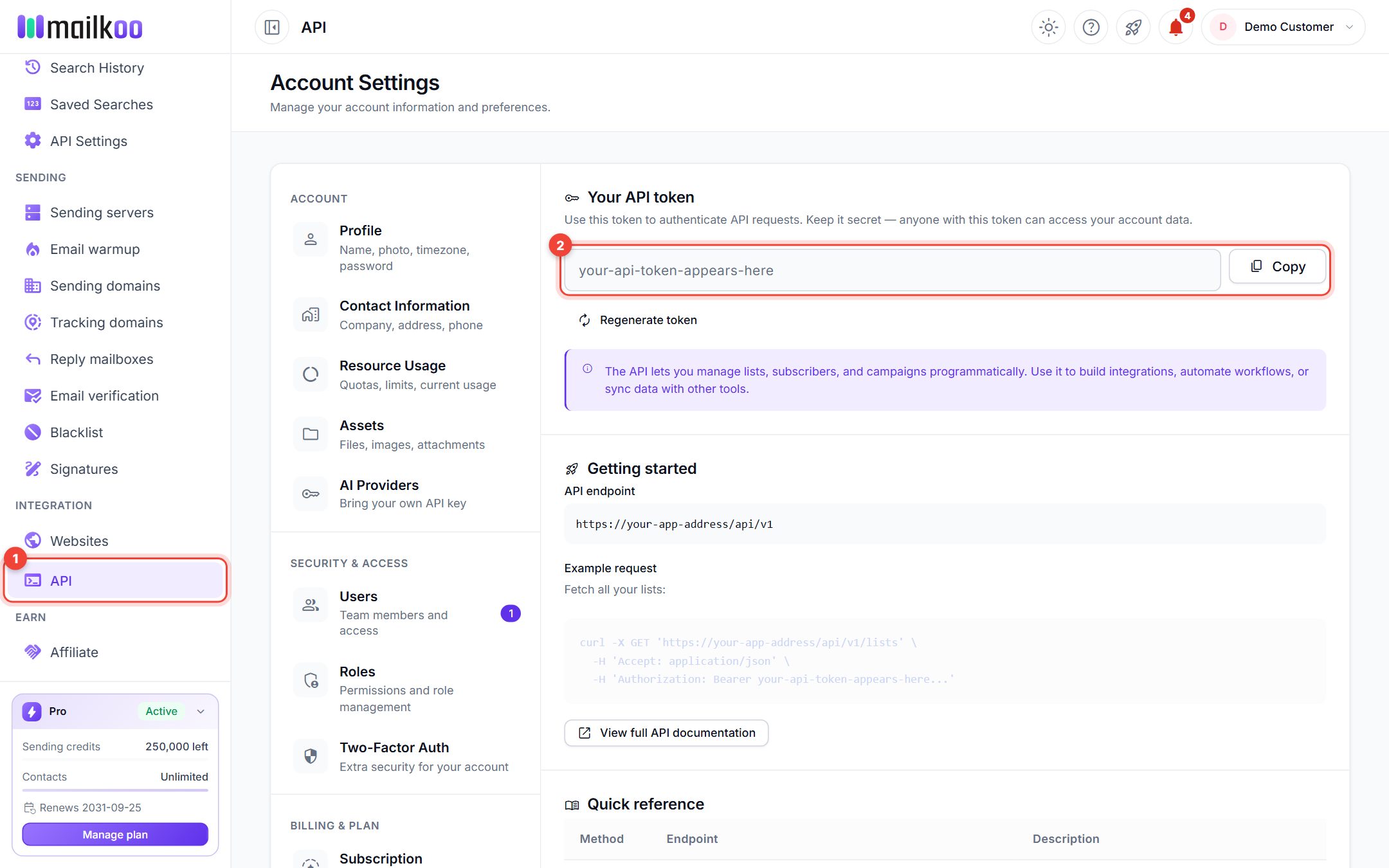Viewport: 1389px width, 868px height.
Task: Switch theme using the sun icon
Action: 1048,27
